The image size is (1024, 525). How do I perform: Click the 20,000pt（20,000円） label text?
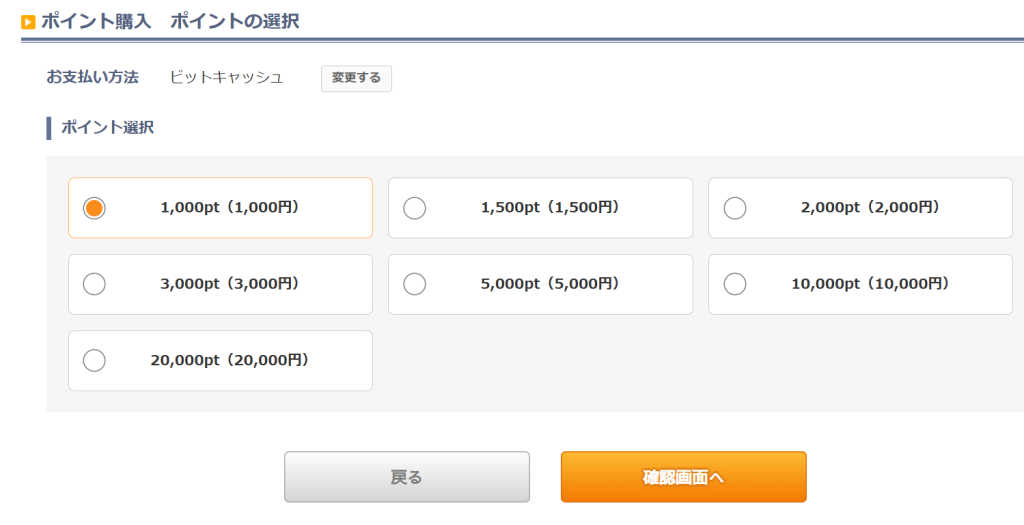pos(230,360)
